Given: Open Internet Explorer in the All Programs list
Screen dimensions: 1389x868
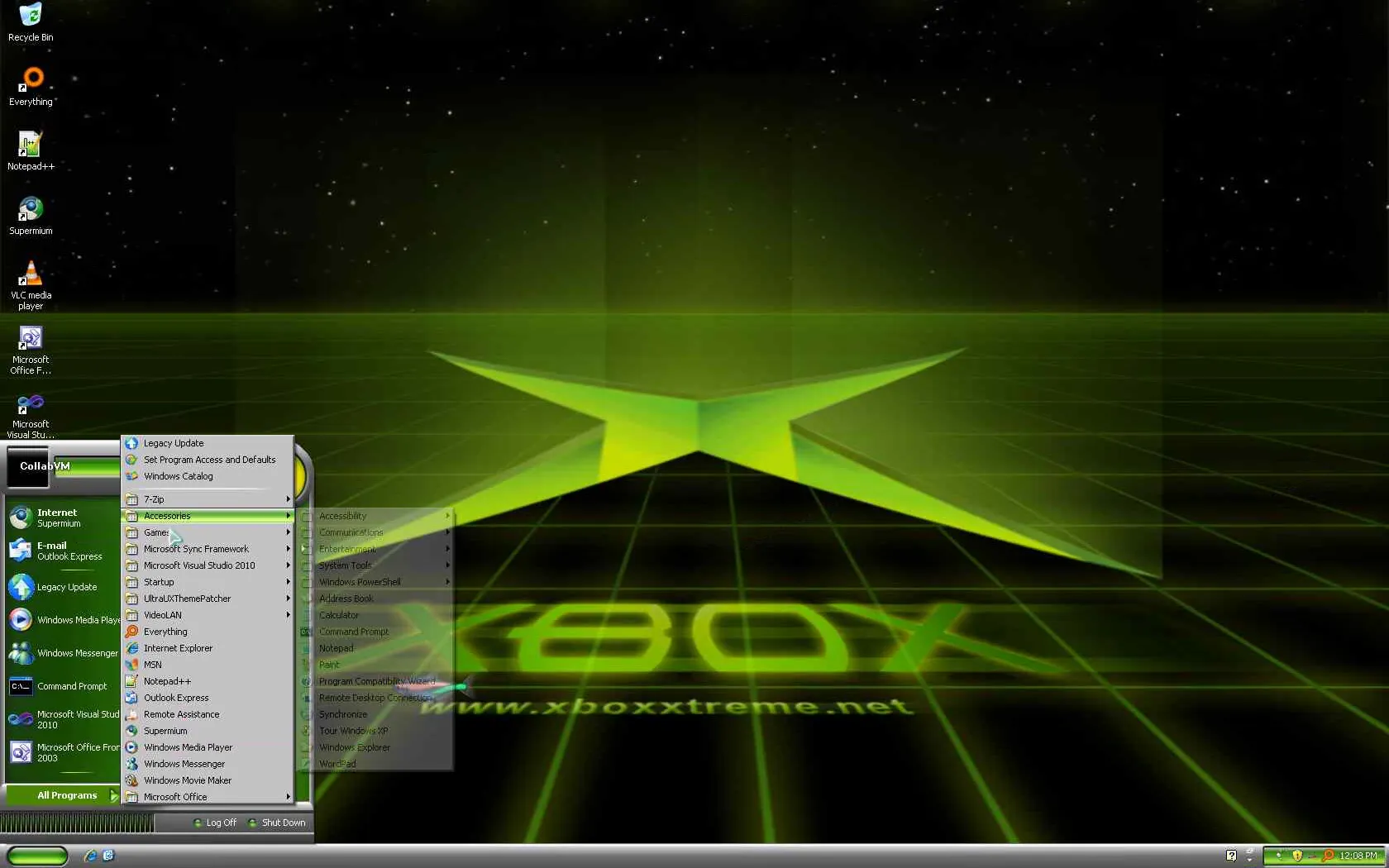Looking at the screenshot, I should click(208, 648).
